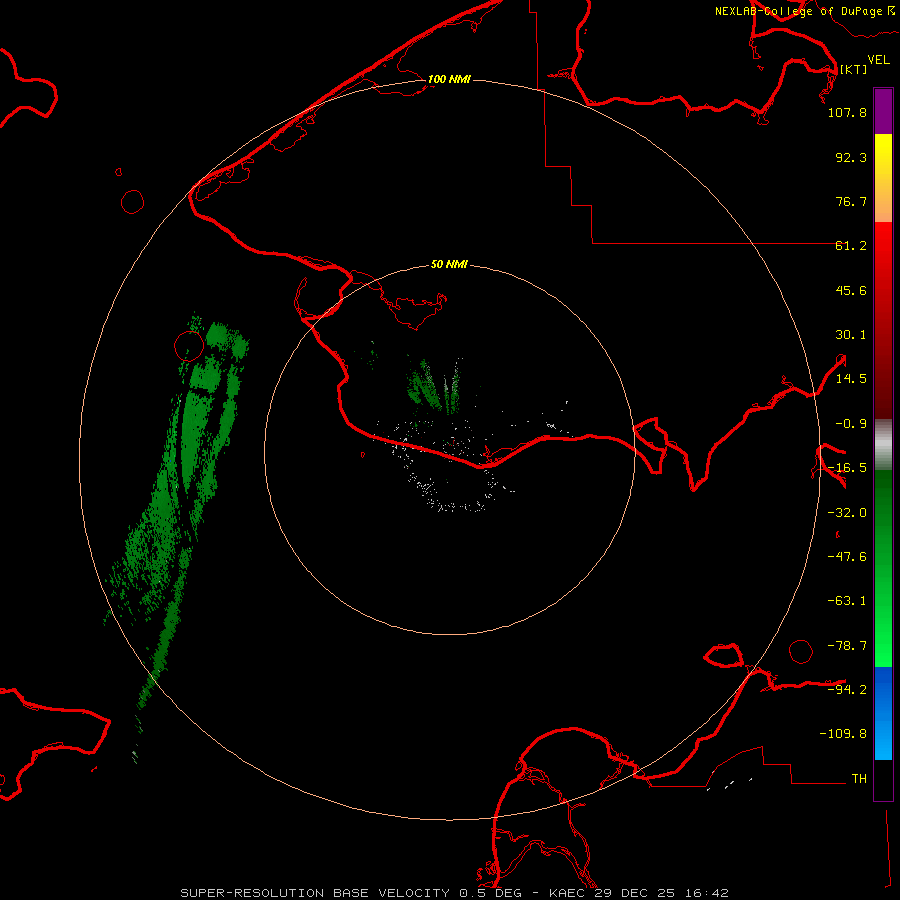Select the -94.2 scale value
Image resolution: width=900 pixels, height=900 pixels.
847,689
